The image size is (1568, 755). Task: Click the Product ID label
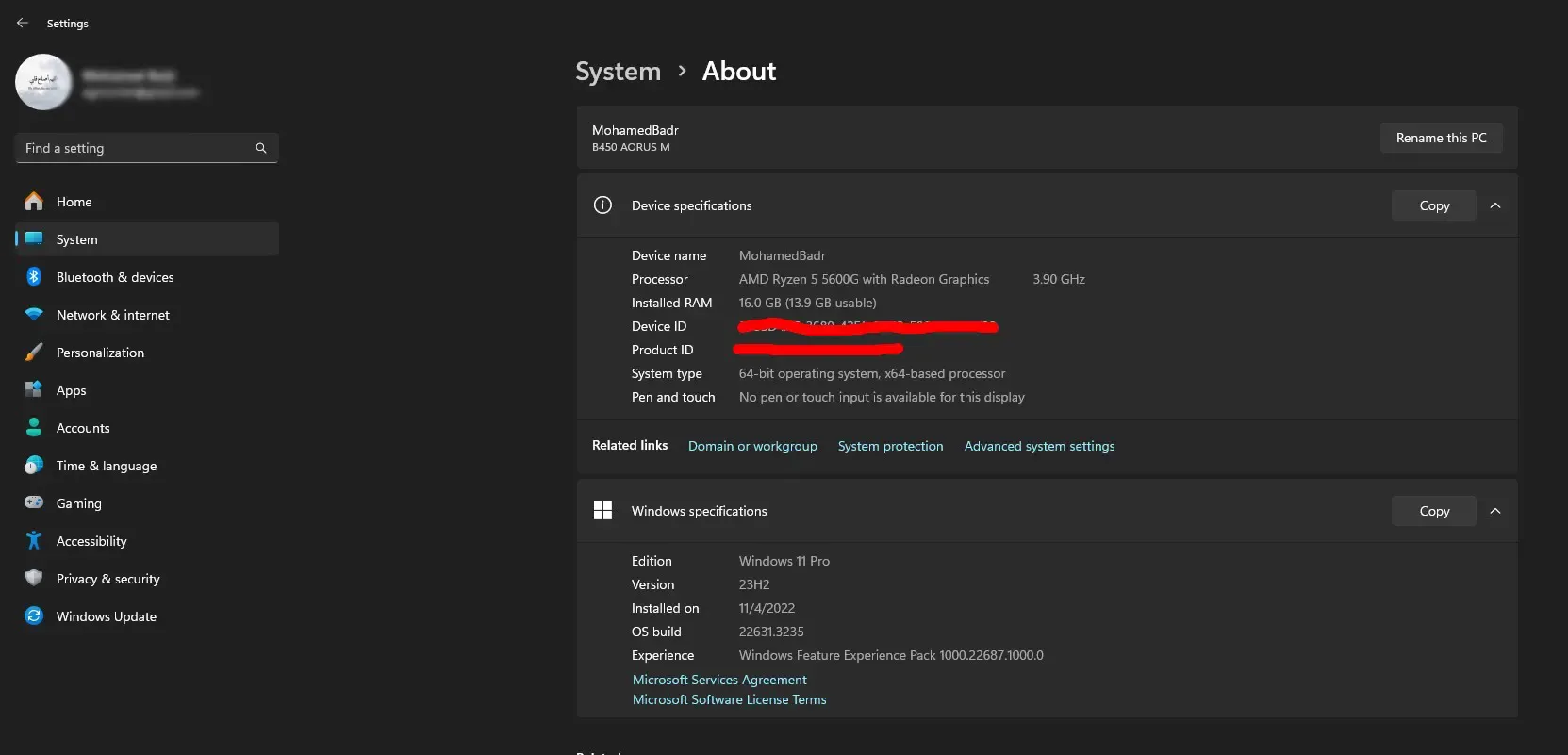(x=663, y=350)
